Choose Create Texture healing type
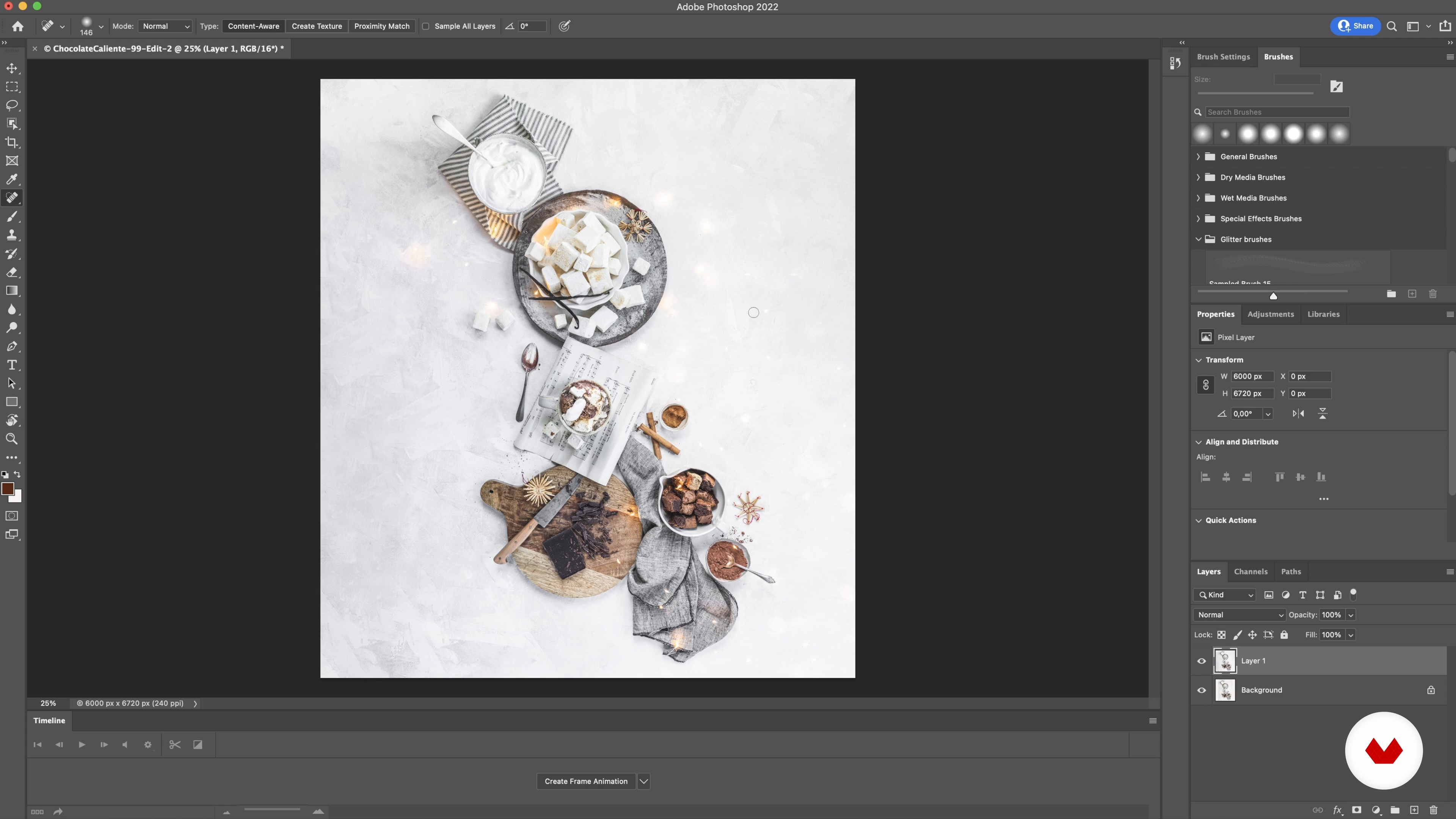This screenshot has height=819, width=1456. [317, 26]
